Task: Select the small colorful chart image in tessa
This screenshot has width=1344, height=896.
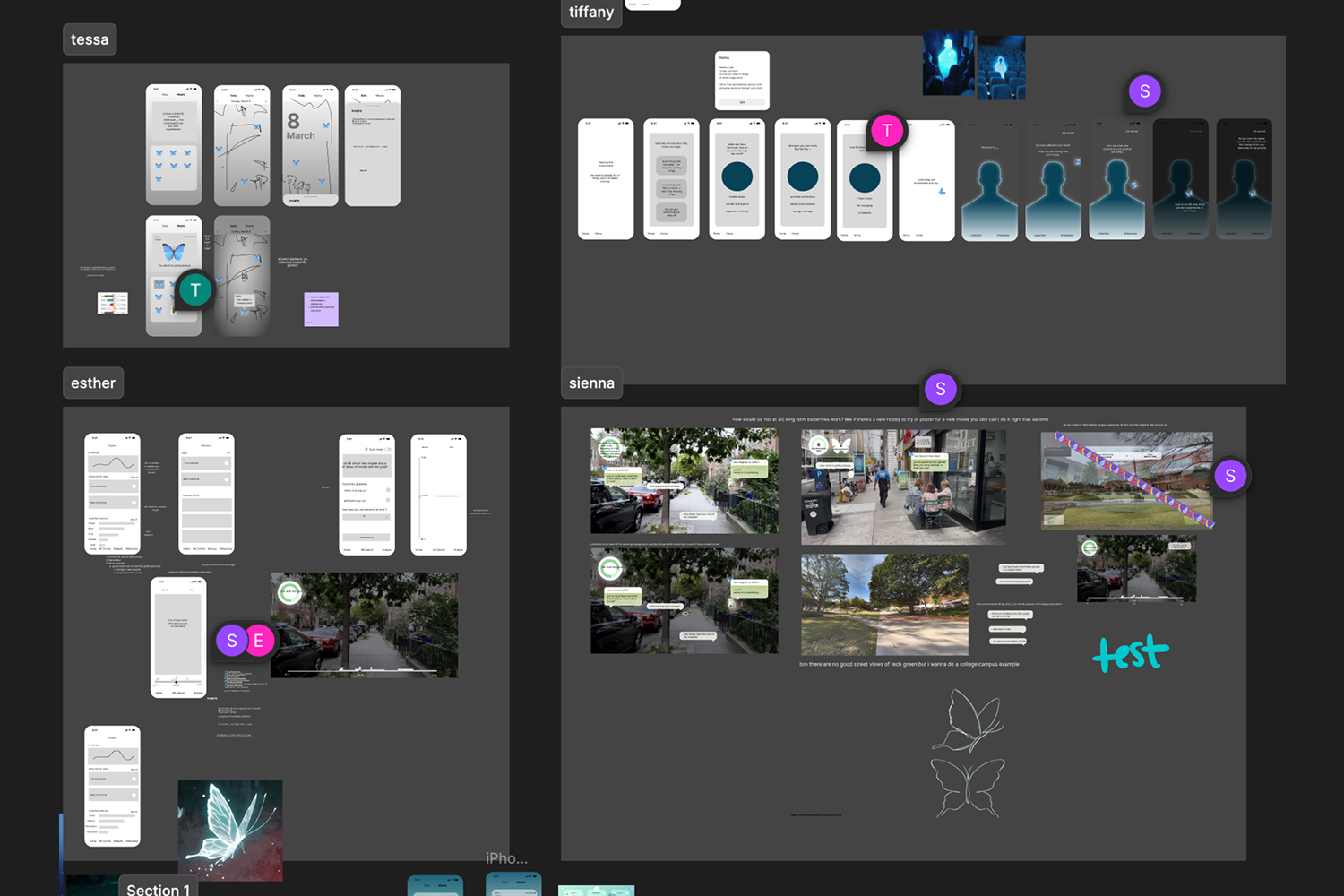Action: (113, 303)
